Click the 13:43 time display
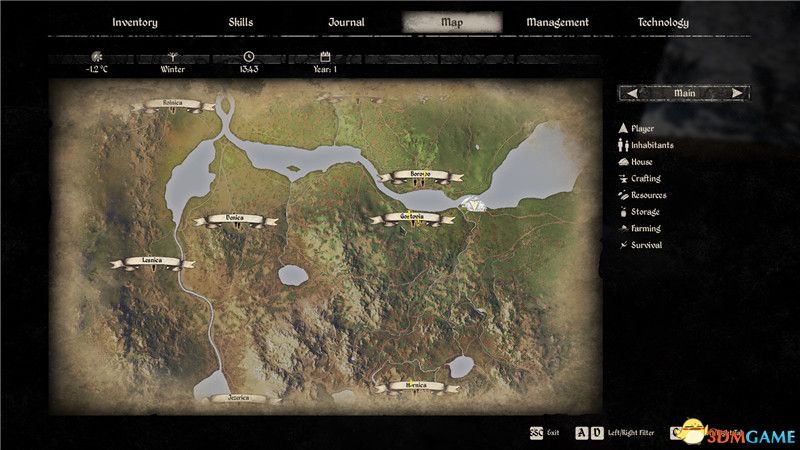800x450 pixels. pyautogui.click(x=248, y=69)
